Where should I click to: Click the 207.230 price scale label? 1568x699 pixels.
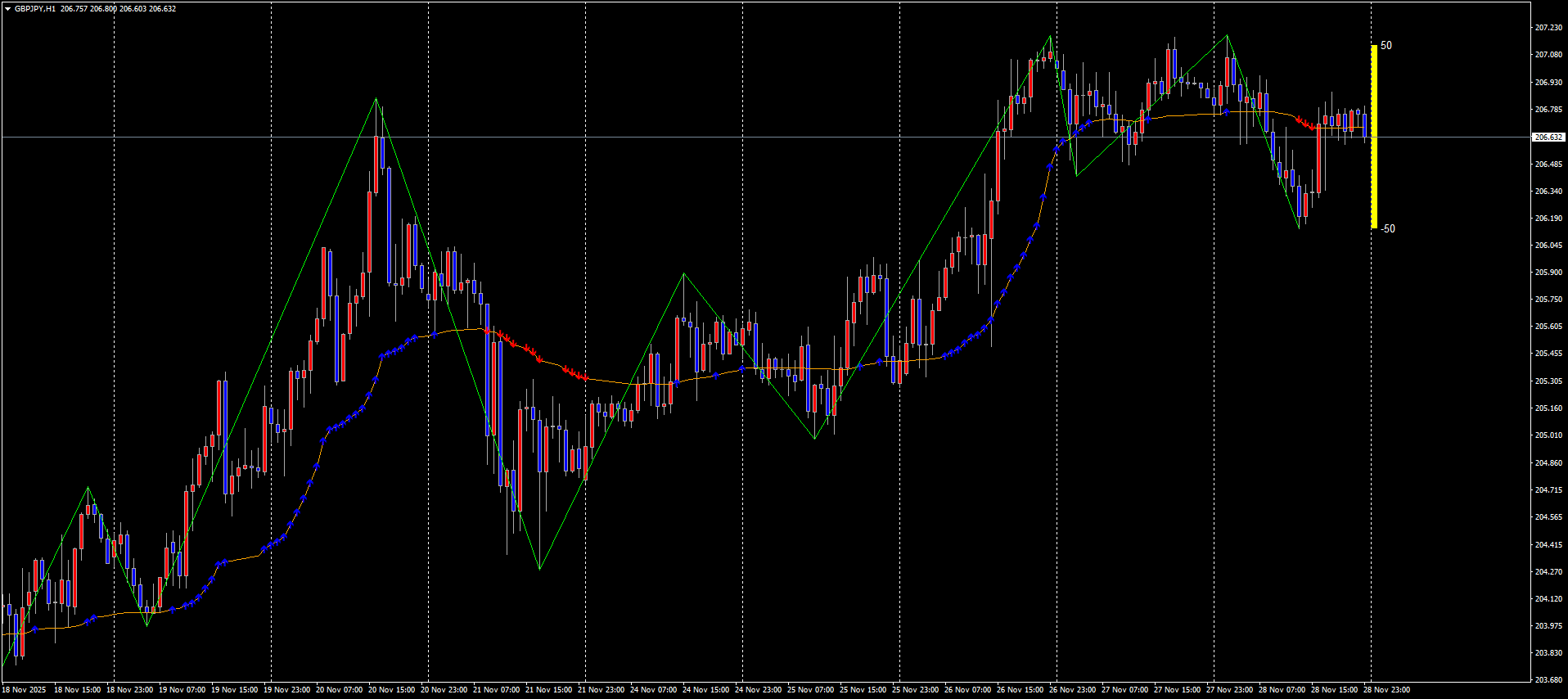[x=1548, y=28]
